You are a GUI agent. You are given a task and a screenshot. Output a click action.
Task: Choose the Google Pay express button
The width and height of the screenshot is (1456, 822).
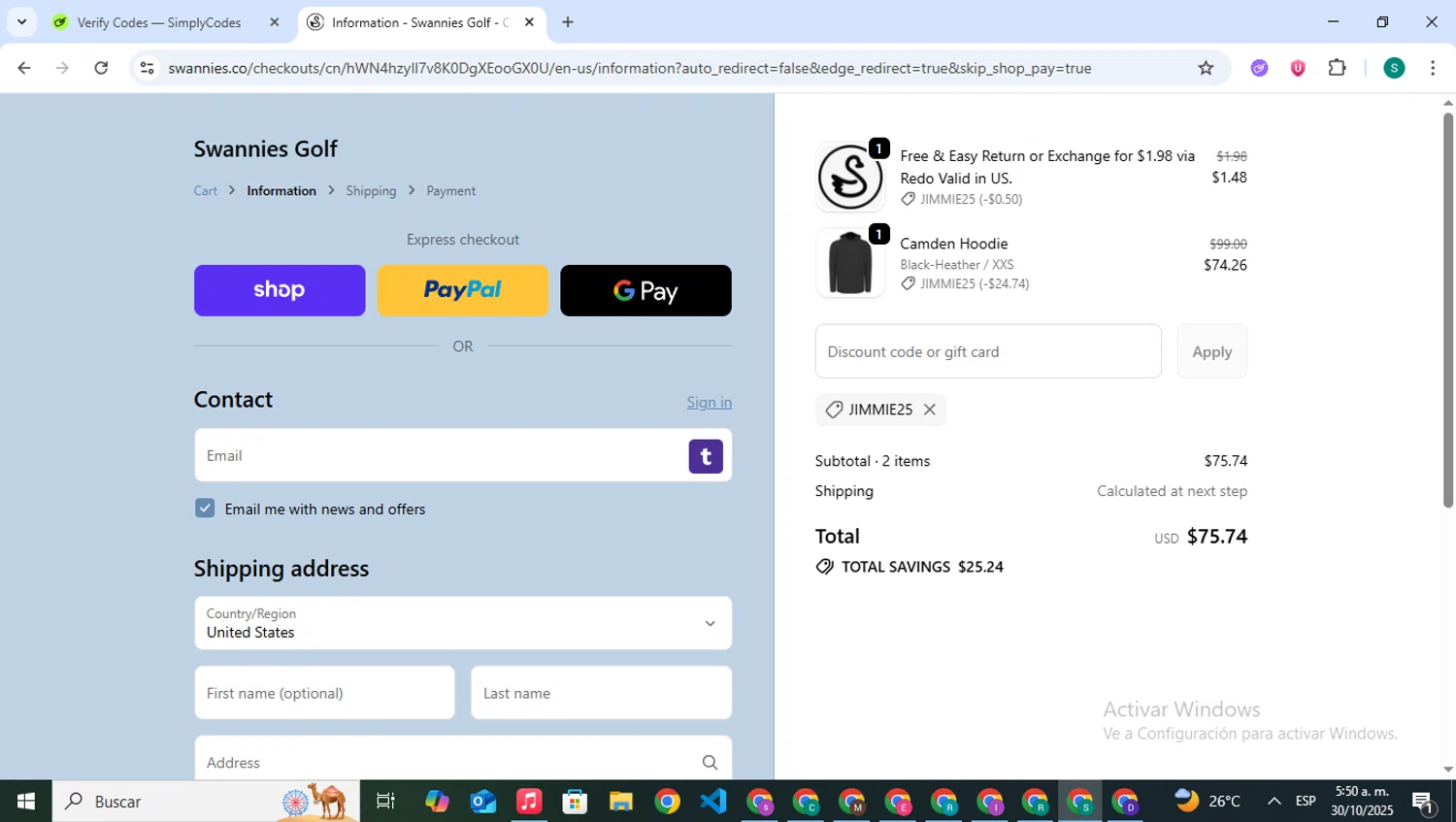tap(645, 290)
